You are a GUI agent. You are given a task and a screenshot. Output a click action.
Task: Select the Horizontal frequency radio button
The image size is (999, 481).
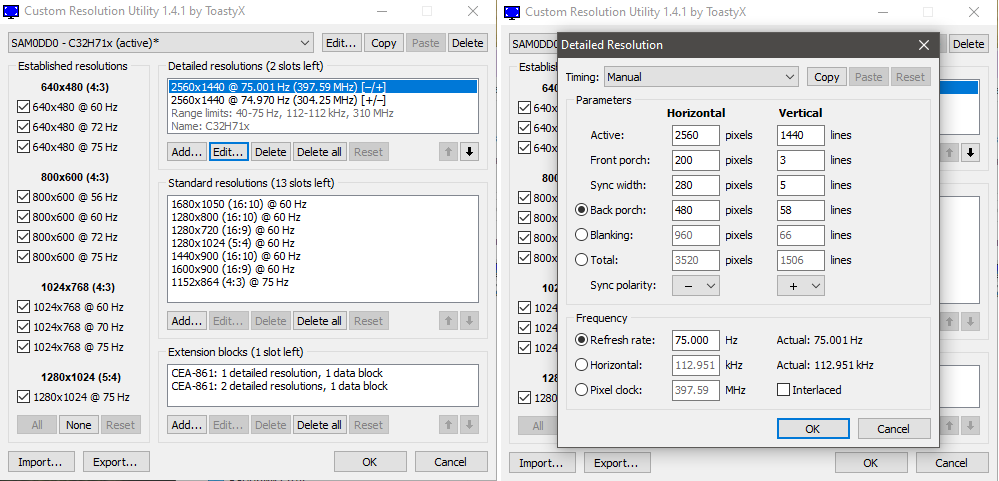pyautogui.click(x=581, y=365)
